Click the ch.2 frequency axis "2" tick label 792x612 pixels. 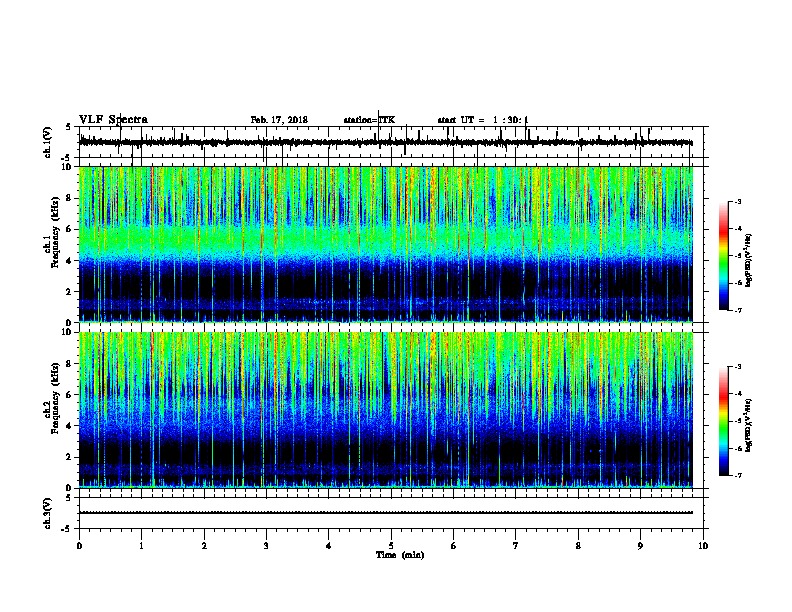point(69,457)
